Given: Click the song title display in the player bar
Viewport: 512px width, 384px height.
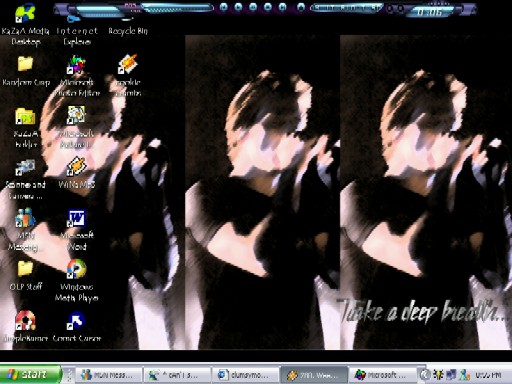Looking at the screenshot, I should click(x=347, y=8).
